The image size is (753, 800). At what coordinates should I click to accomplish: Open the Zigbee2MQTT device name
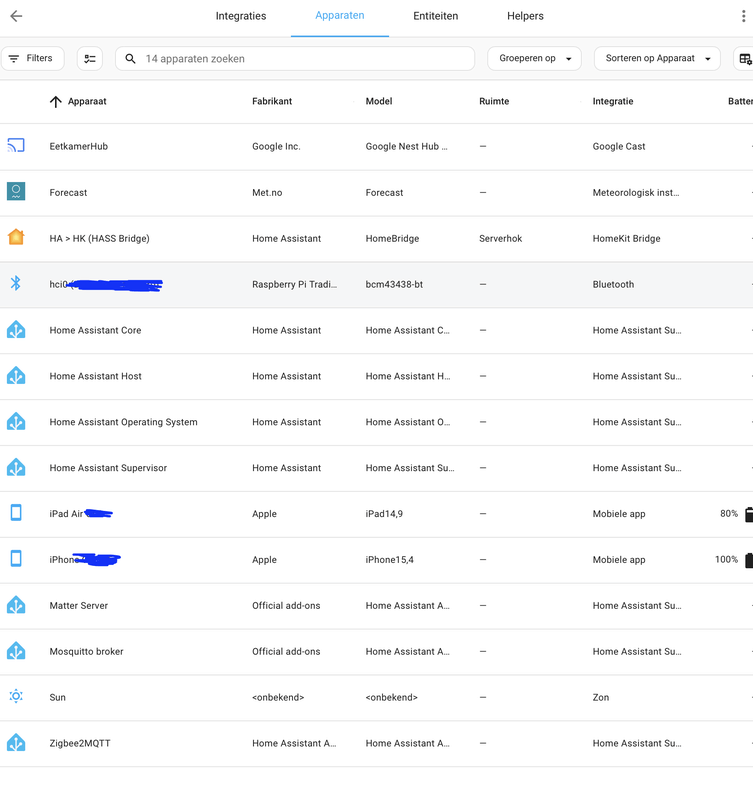pos(80,743)
